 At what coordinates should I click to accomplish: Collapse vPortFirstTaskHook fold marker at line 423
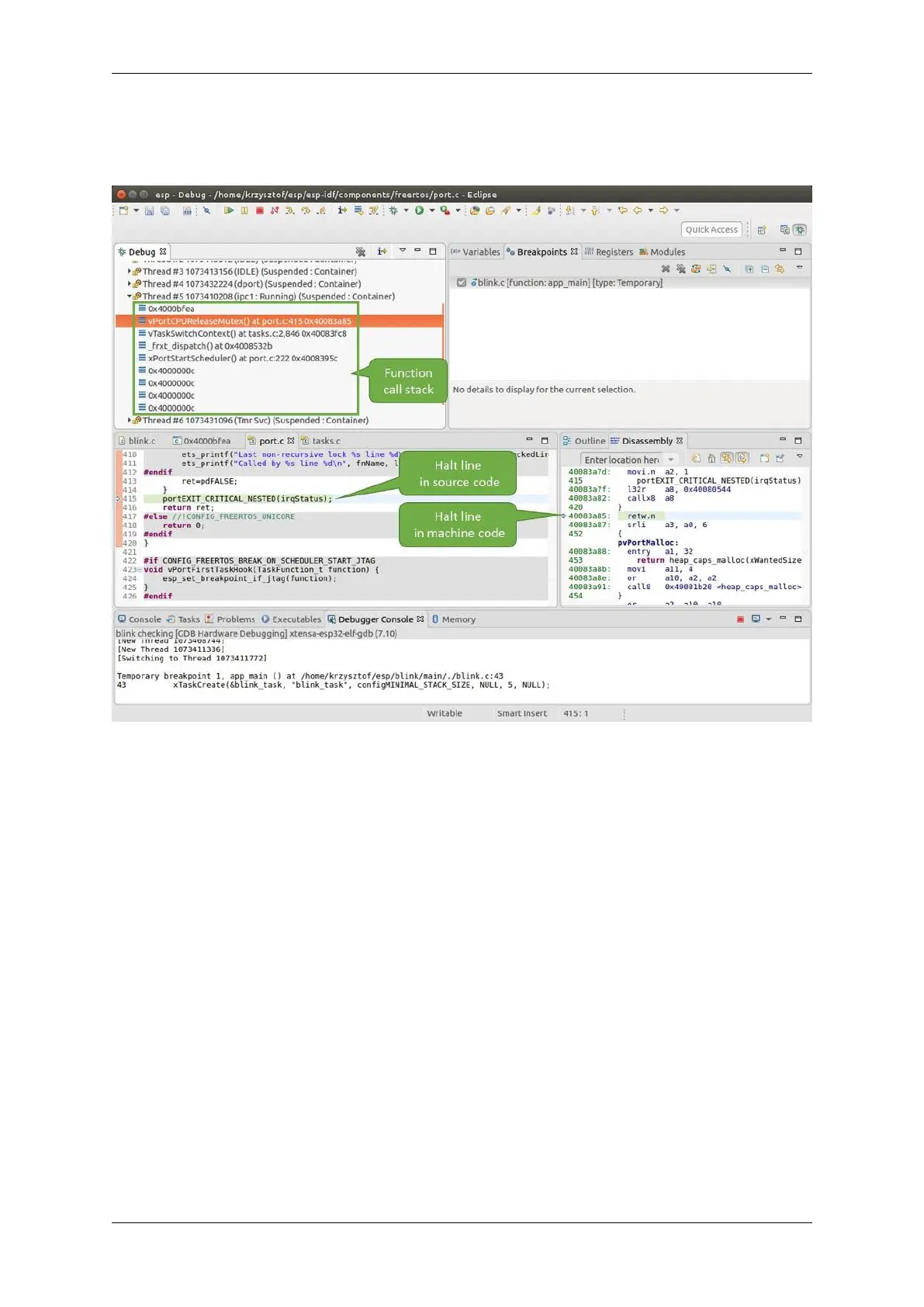[140, 570]
